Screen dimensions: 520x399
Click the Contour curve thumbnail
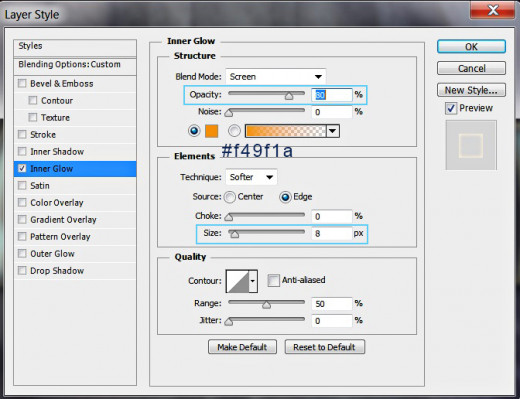coord(237,281)
